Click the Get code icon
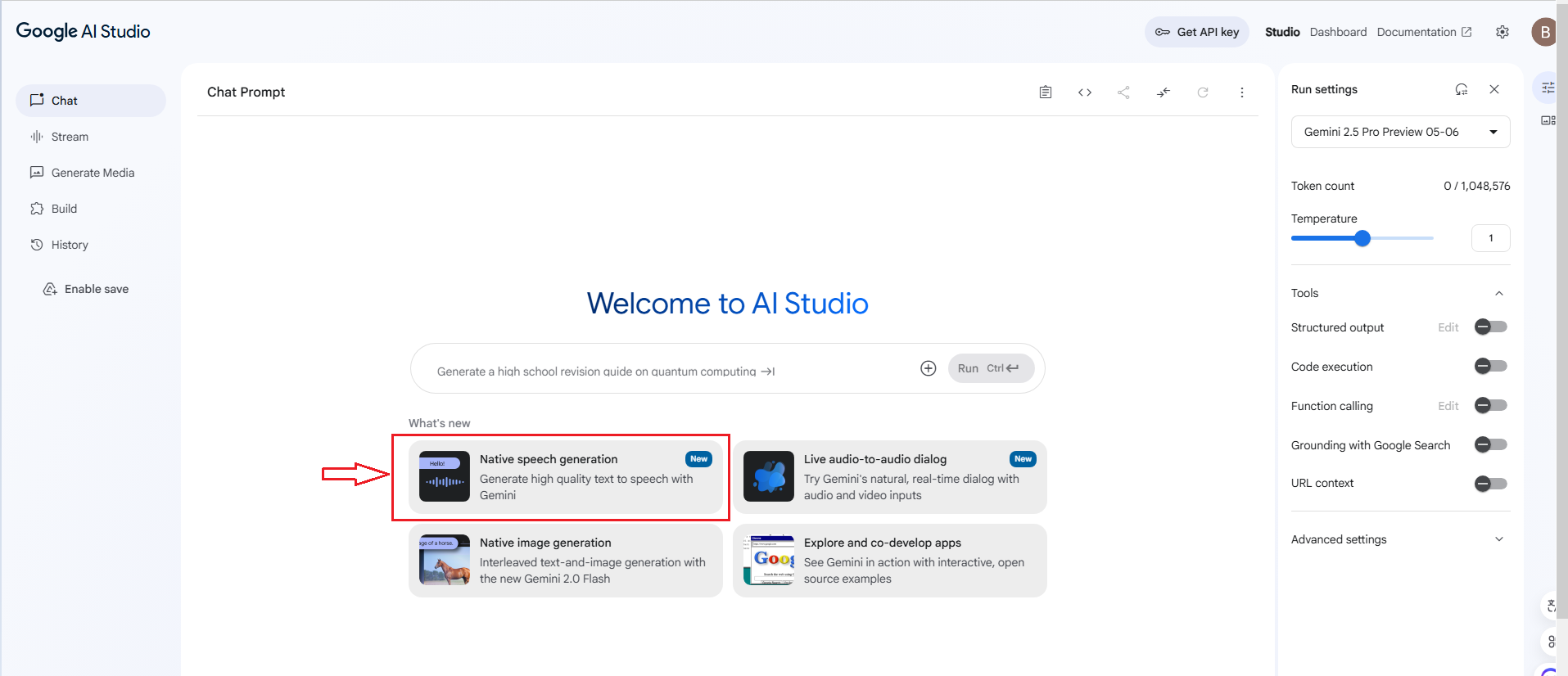The width and height of the screenshot is (1568, 676). click(x=1085, y=92)
